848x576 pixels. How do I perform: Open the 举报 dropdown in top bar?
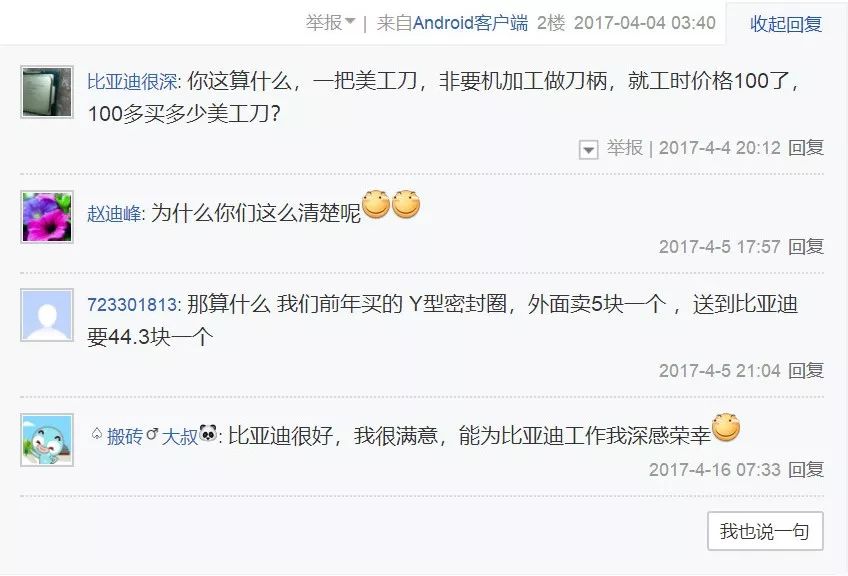click(x=330, y=23)
